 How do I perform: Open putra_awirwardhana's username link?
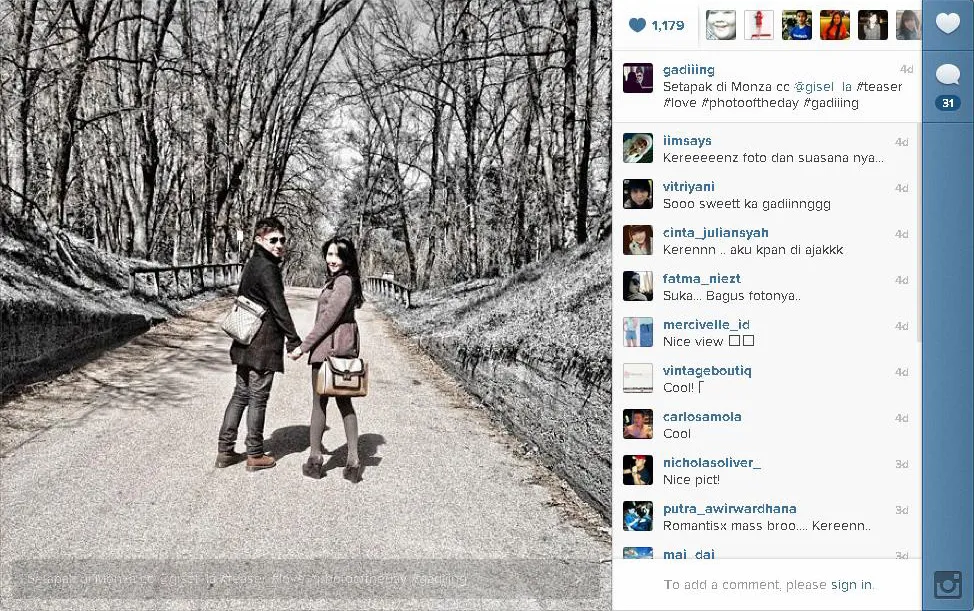point(729,509)
